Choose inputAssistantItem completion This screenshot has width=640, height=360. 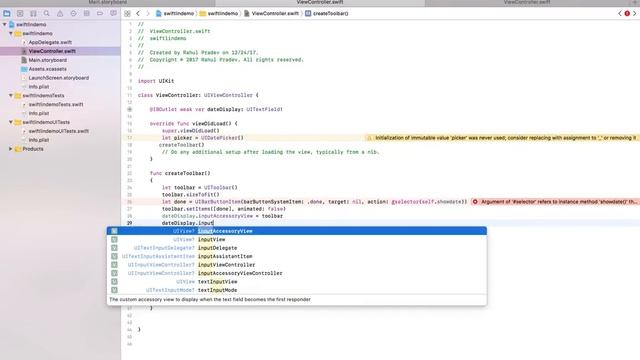coord(297,256)
